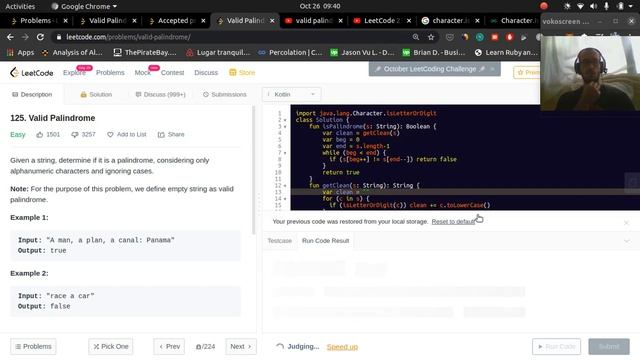Click the LeetCode logo
This screenshot has height=360, width=640.
click(x=31, y=73)
